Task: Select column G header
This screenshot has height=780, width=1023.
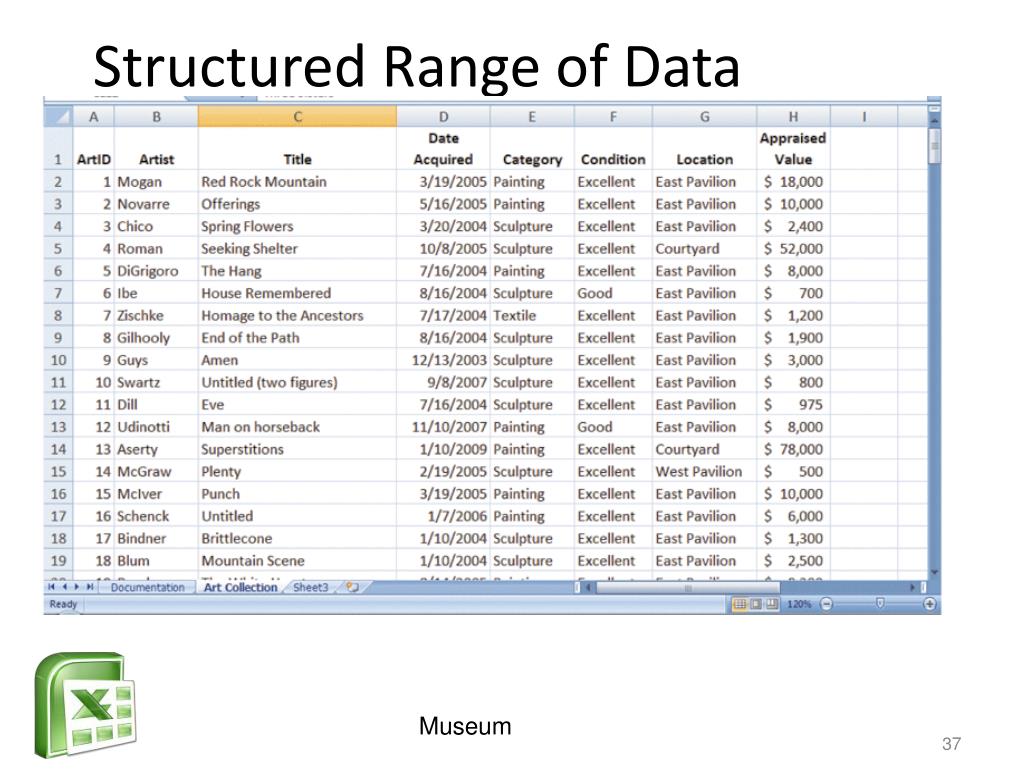Action: click(705, 117)
